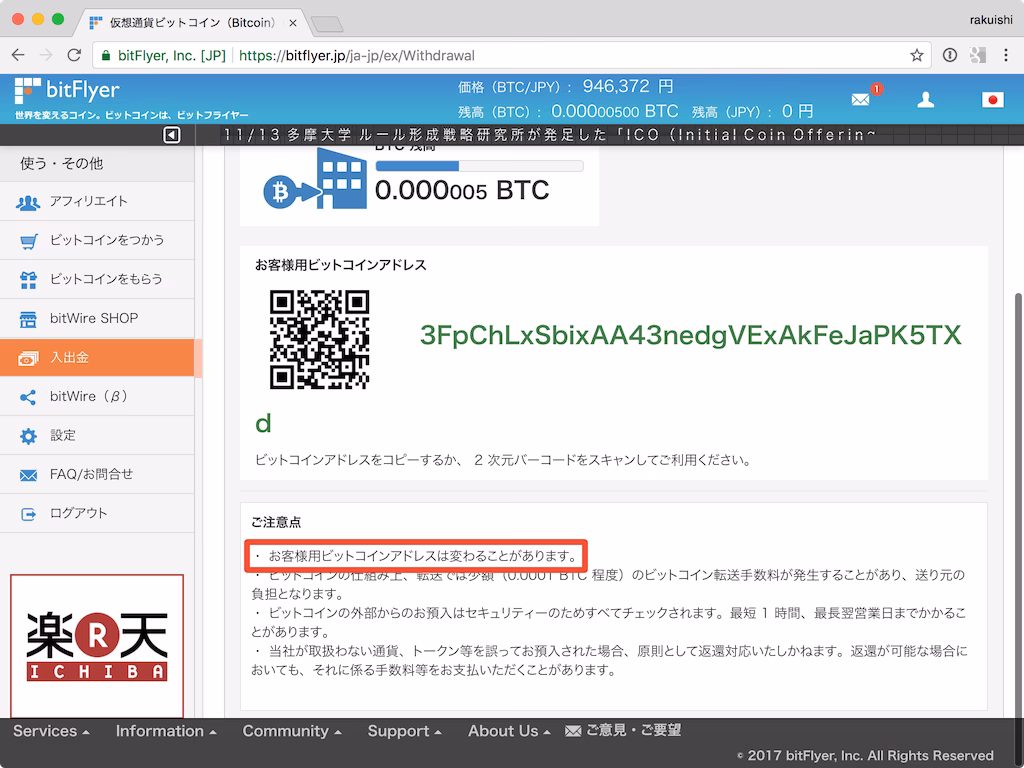Click the header BTC balance 0.00000500 BTC
The image size is (1024, 768).
(615, 111)
